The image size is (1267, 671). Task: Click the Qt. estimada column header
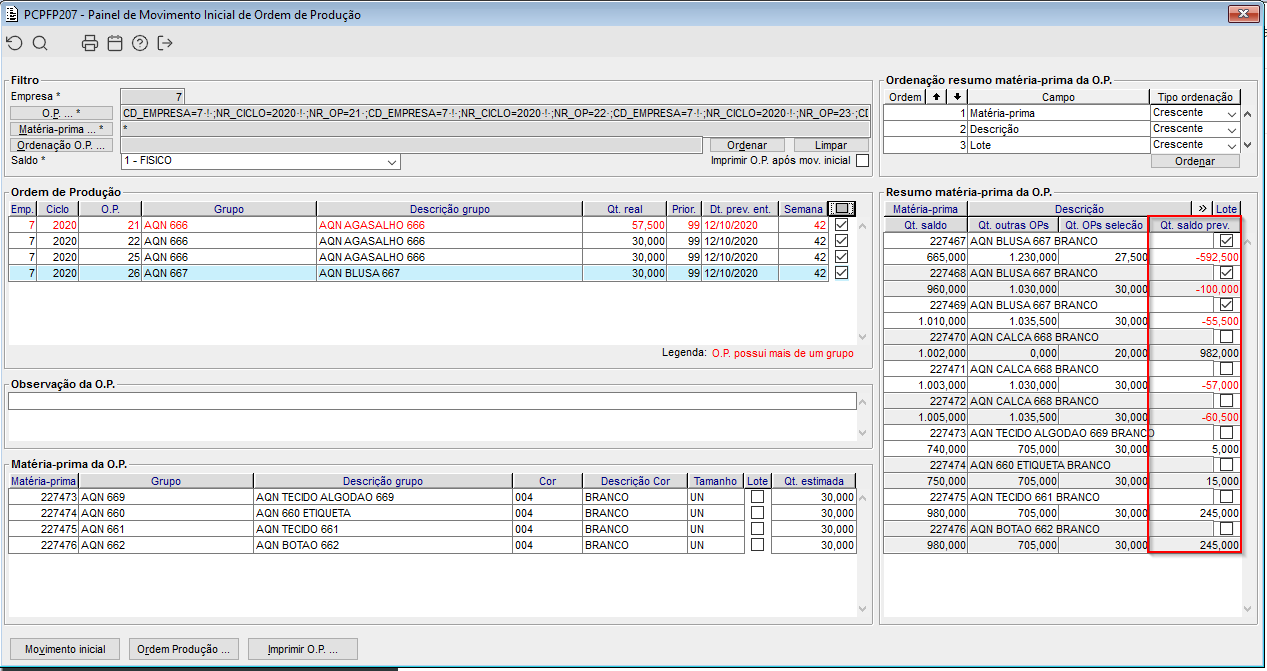(x=814, y=481)
